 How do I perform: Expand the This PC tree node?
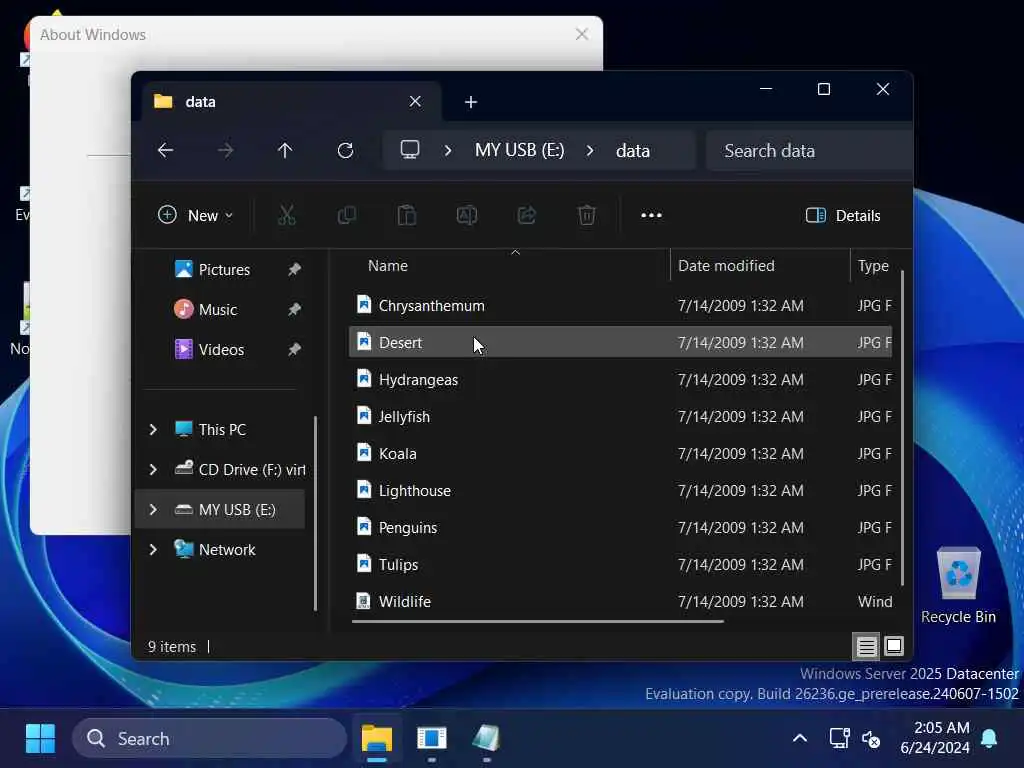coord(153,429)
